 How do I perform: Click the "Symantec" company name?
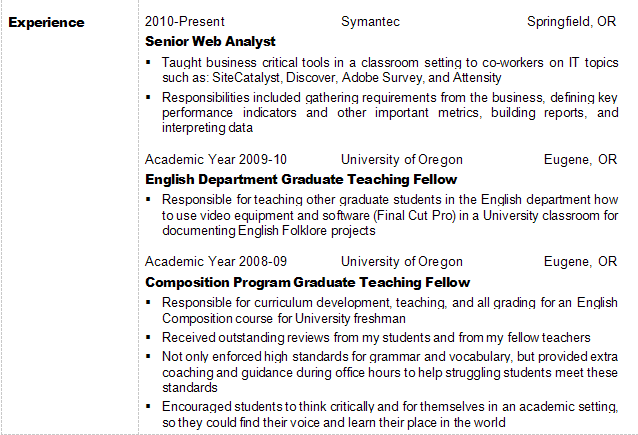[370, 21]
